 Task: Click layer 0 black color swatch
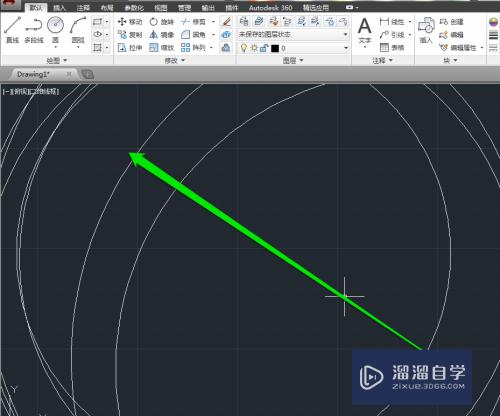[x=275, y=48]
